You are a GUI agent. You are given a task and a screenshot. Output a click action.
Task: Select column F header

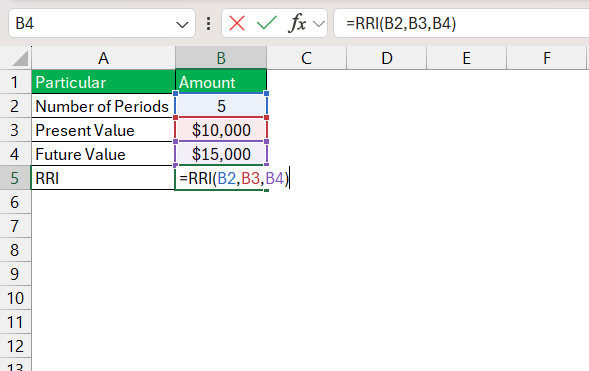[547, 58]
